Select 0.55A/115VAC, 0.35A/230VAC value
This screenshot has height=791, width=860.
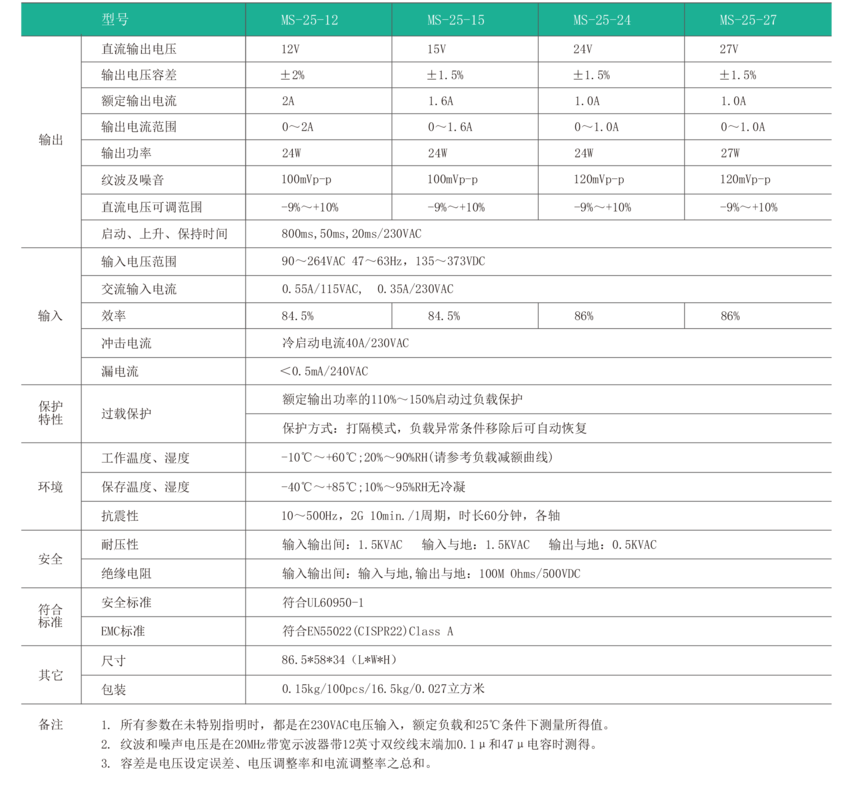367,289
